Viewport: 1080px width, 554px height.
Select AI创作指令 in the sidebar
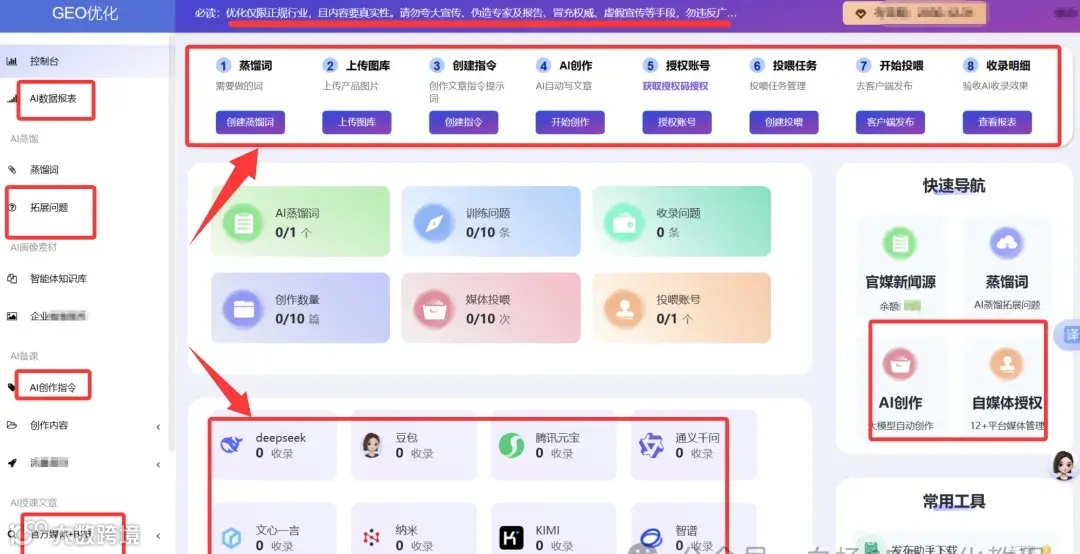pos(52,387)
